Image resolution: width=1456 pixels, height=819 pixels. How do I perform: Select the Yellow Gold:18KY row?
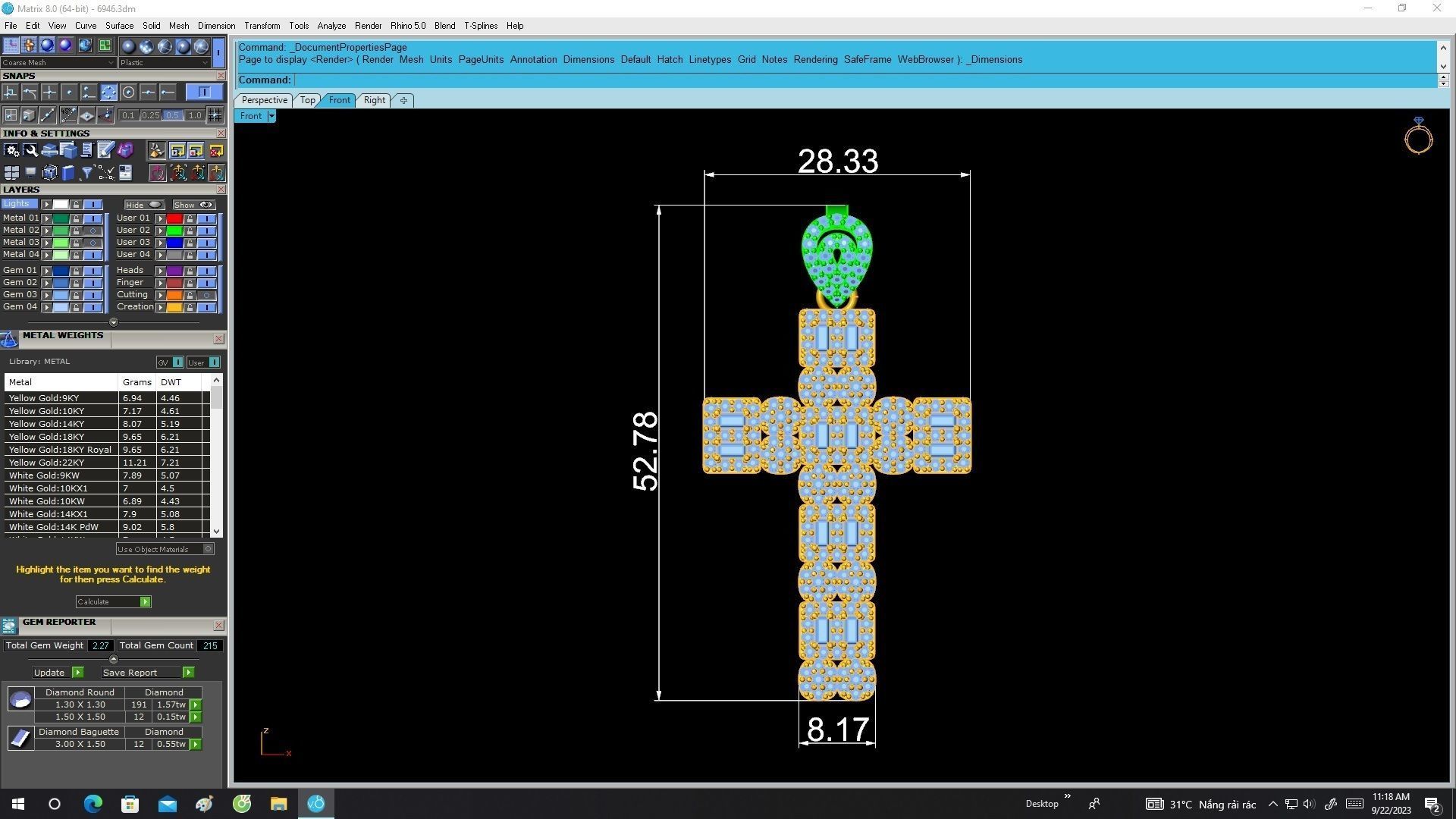[106, 437]
